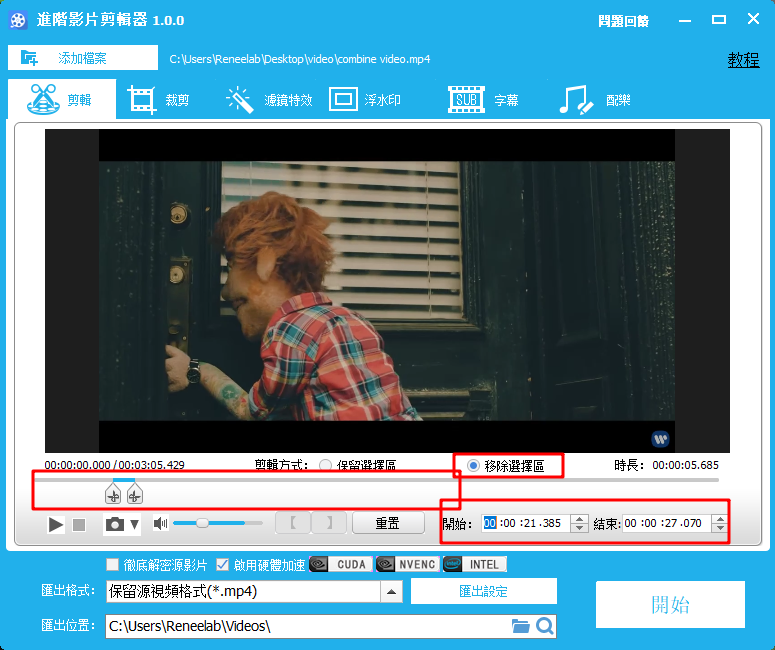Toggle the 啟用硬體加速 hardware acceleration checkbox
Screen dimensions: 775x650
click(x=222, y=564)
